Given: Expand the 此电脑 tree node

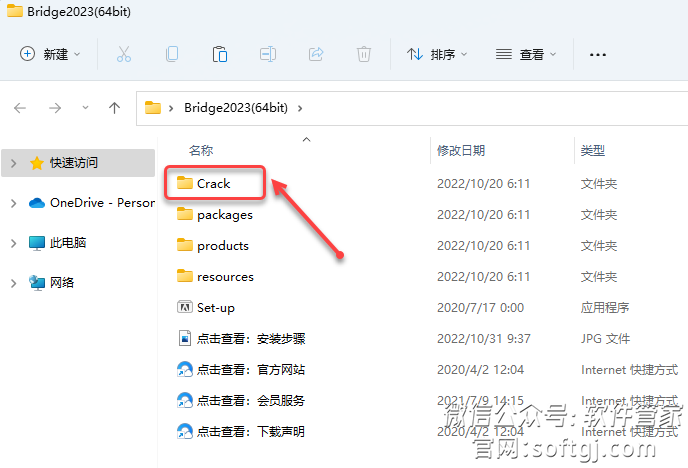Looking at the screenshot, I should [14, 243].
